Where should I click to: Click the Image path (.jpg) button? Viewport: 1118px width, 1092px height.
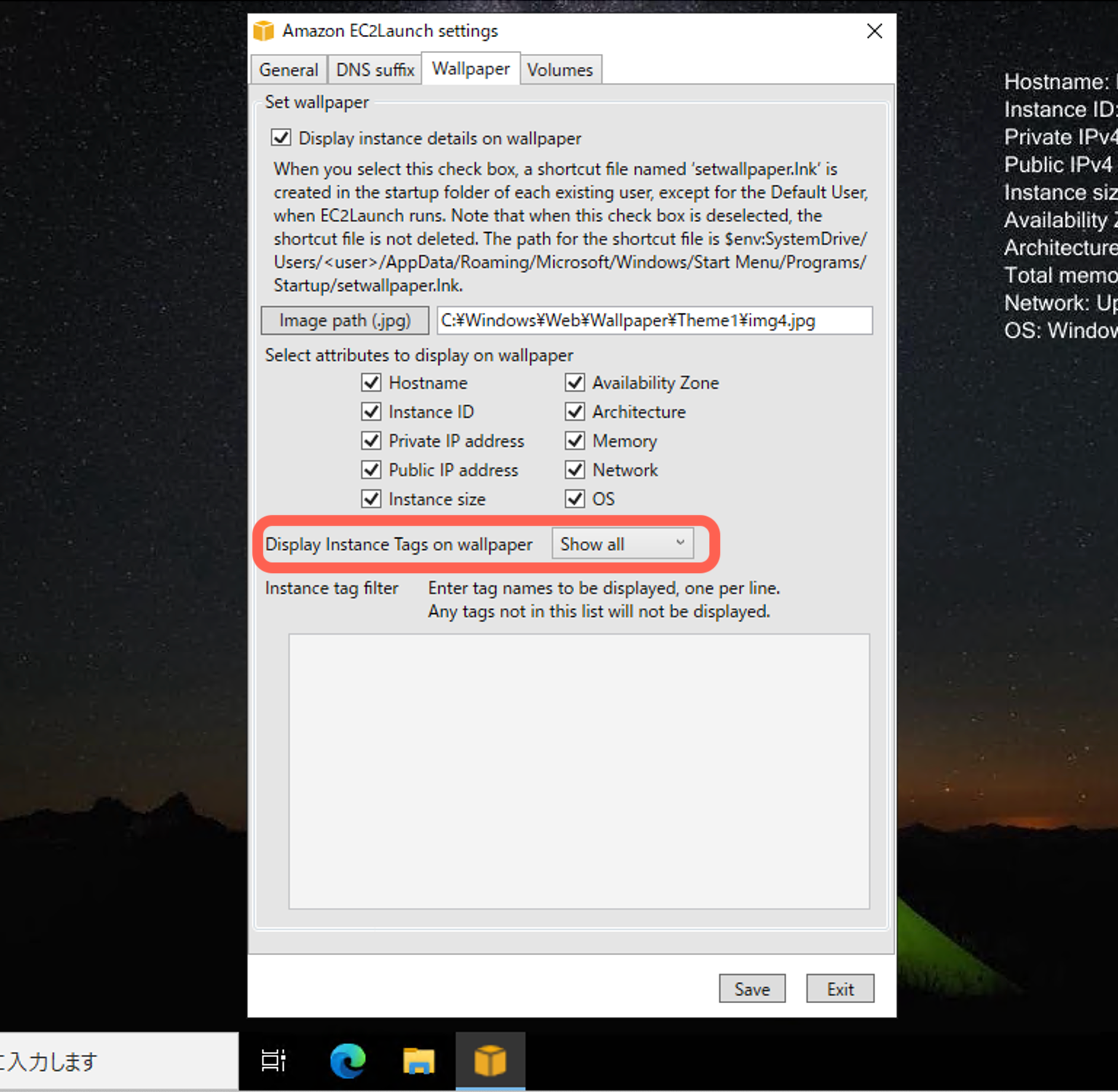click(x=345, y=320)
